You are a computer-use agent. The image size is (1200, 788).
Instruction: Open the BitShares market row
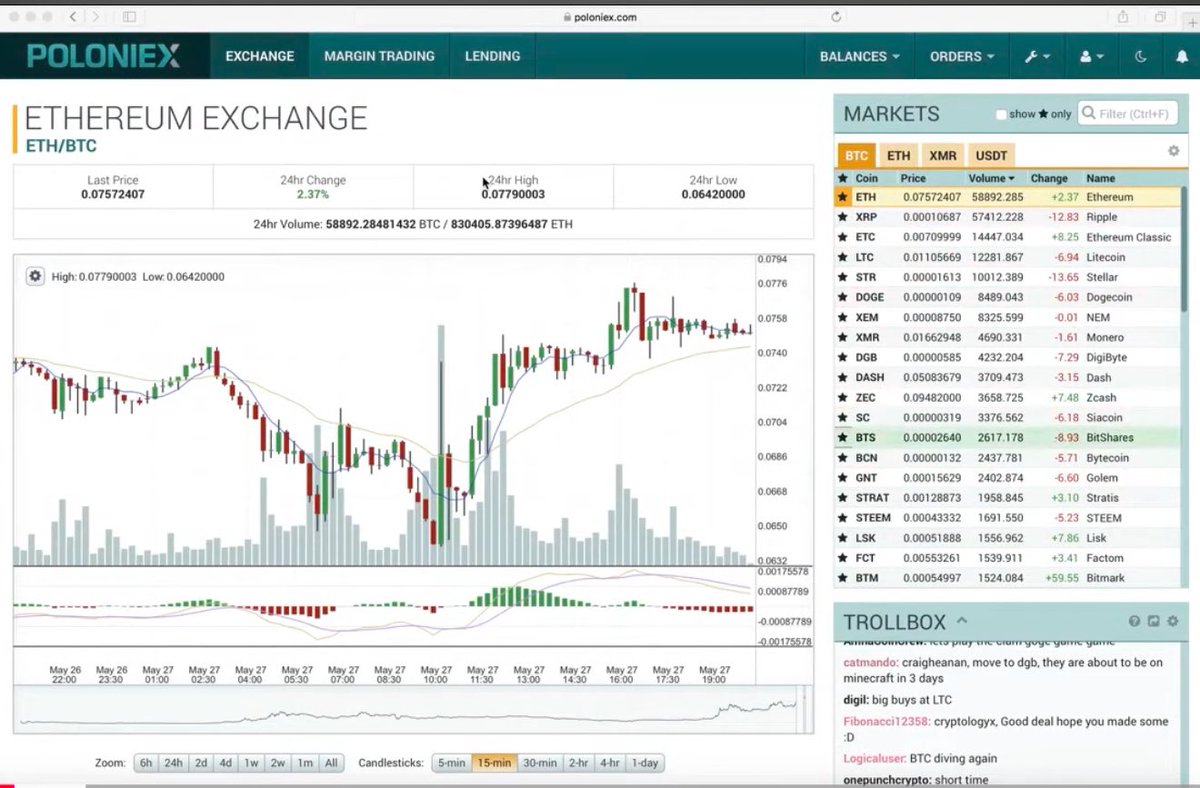click(1008, 437)
